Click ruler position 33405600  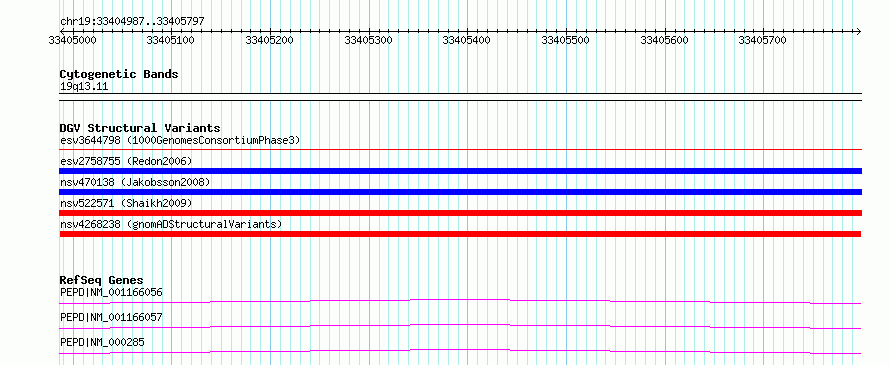pyautogui.click(x=664, y=40)
